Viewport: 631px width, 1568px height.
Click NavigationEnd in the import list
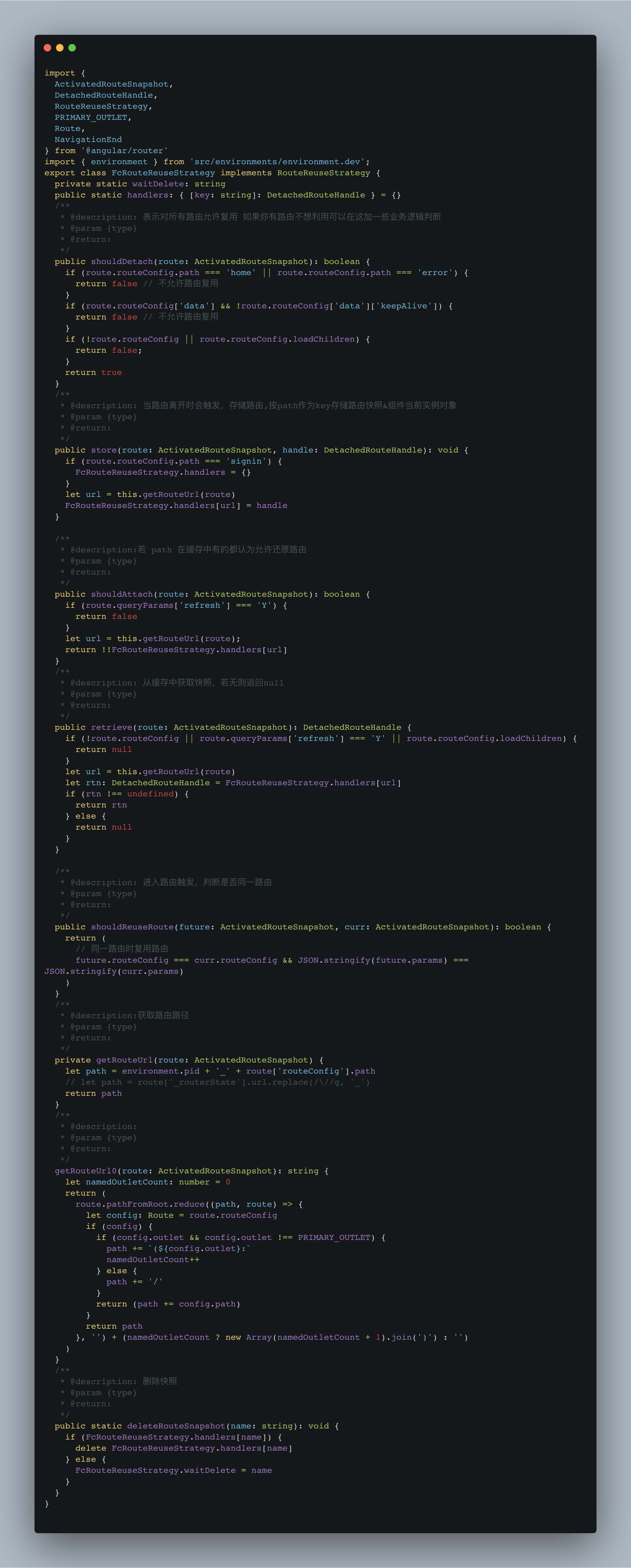click(88, 139)
